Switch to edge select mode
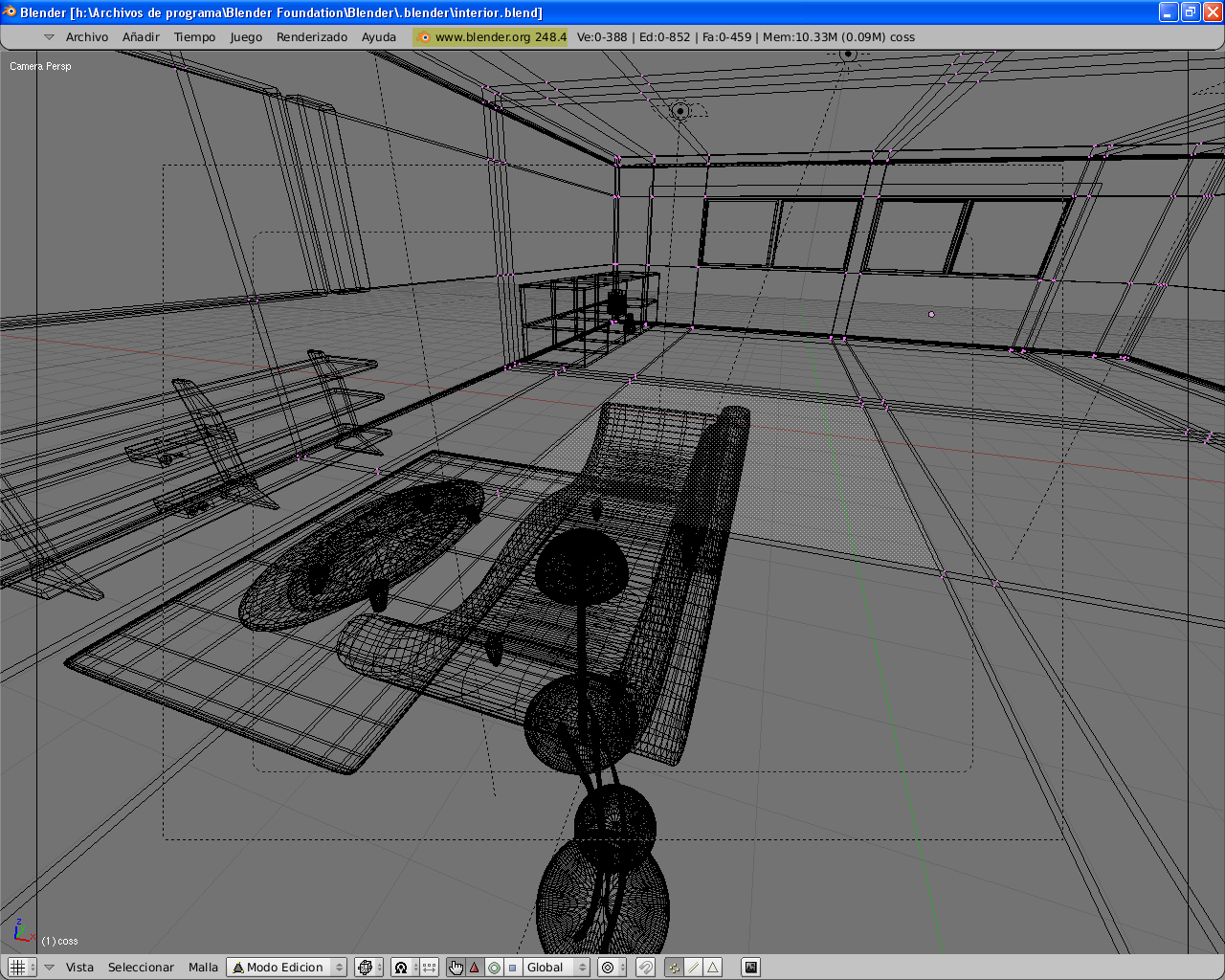Screen dimensions: 1225x980 pyautogui.click(x=694, y=968)
